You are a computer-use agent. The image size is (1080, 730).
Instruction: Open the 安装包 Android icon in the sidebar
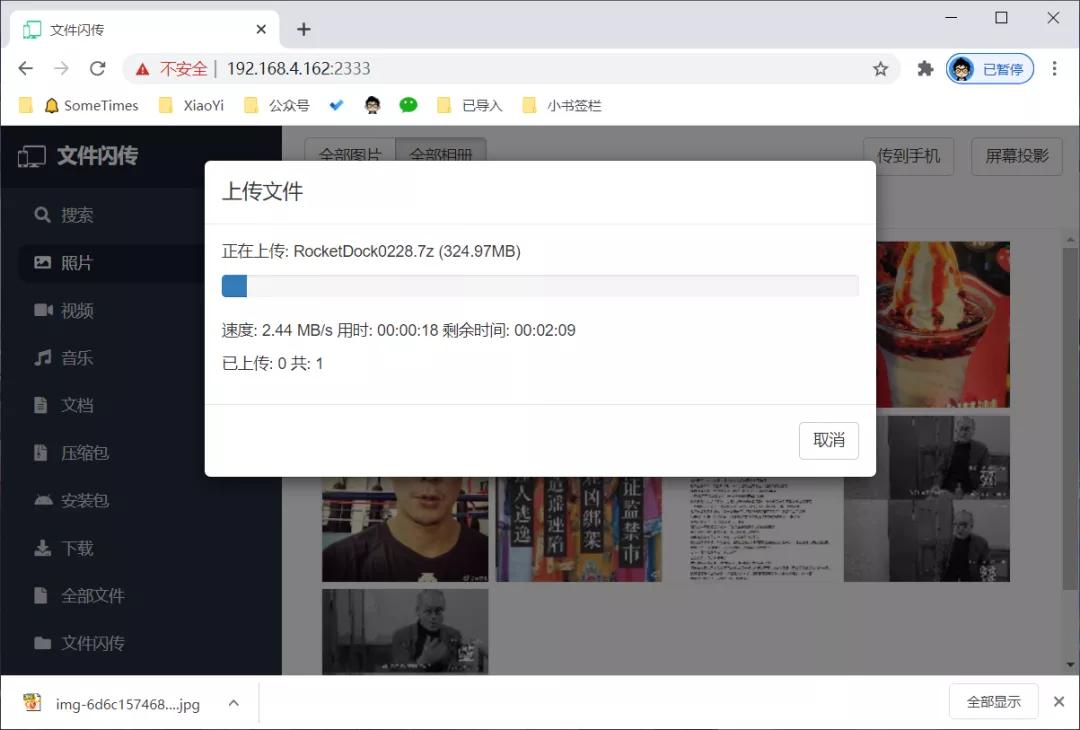43,500
